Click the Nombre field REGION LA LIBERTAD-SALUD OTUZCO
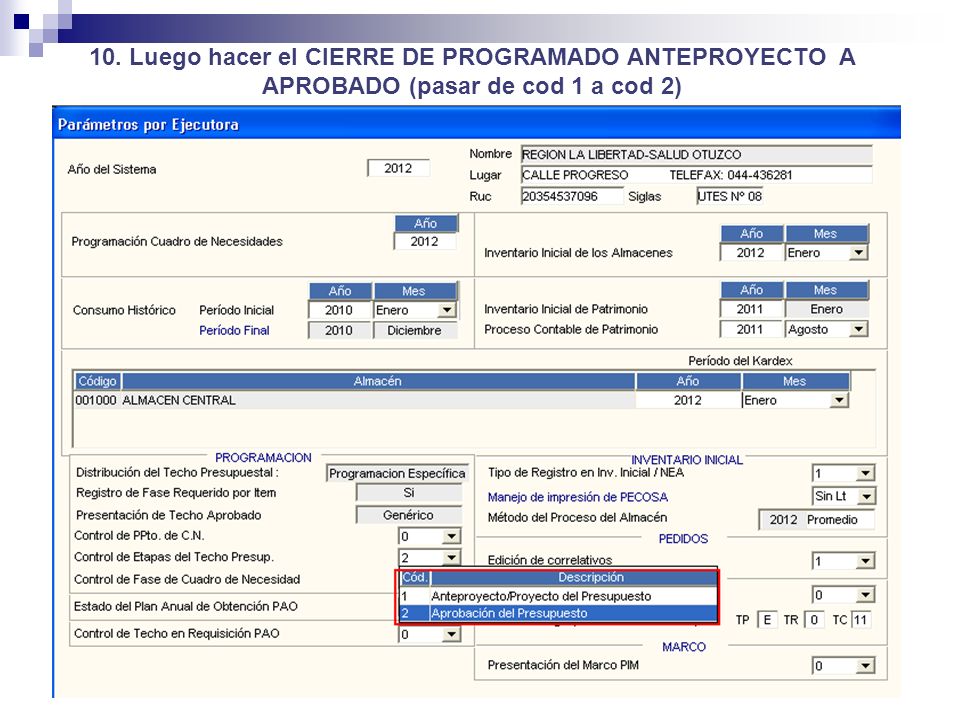 point(696,155)
